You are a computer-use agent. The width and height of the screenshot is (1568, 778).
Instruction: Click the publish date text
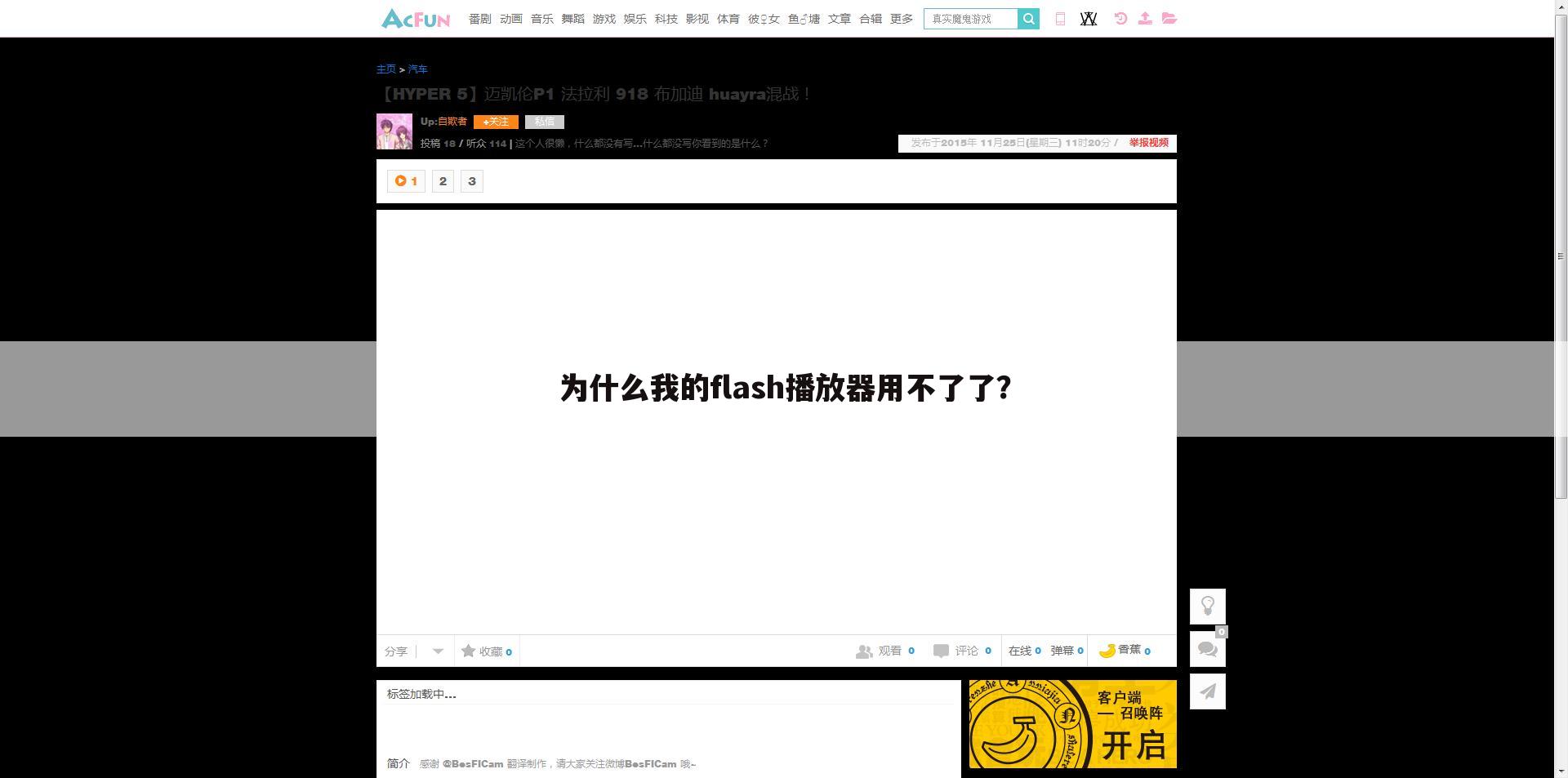pyautogui.click(x=1011, y=143)
